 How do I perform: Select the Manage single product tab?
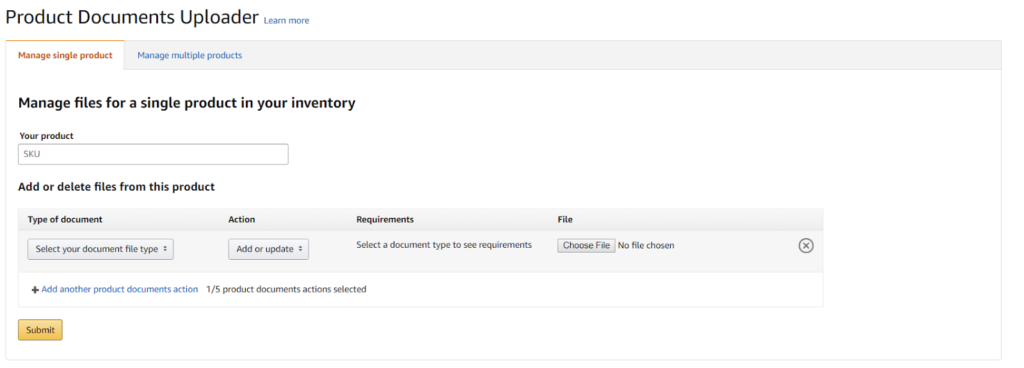pos(65,55)
